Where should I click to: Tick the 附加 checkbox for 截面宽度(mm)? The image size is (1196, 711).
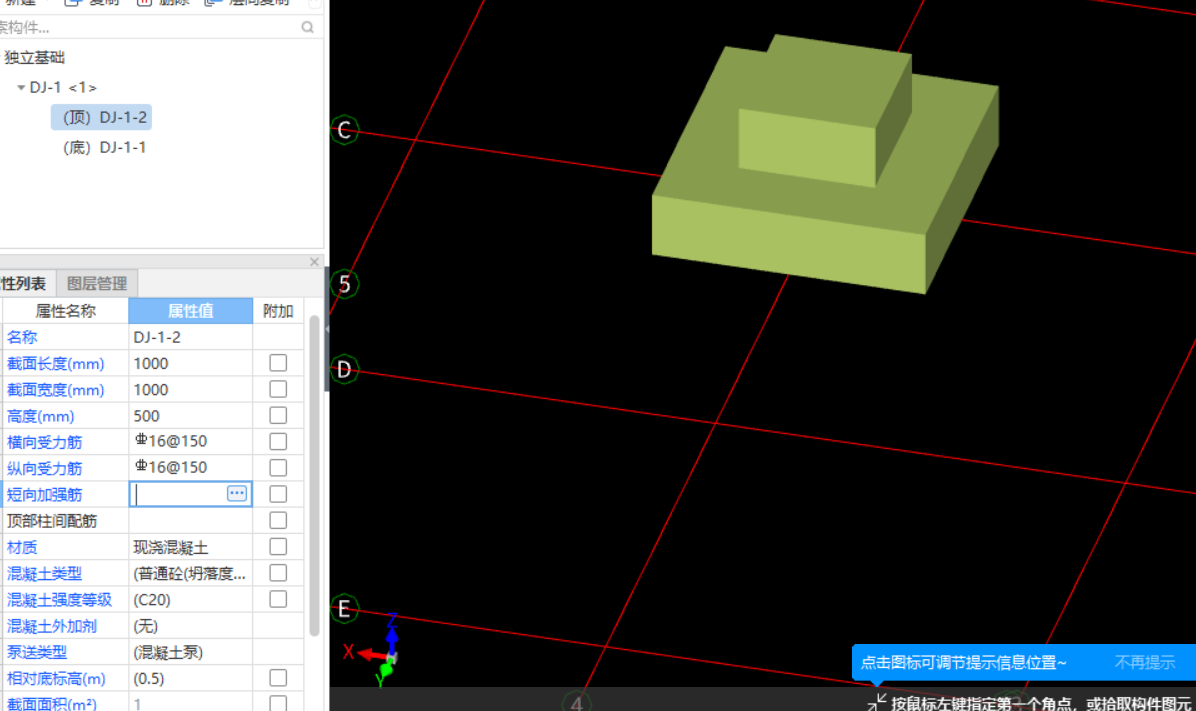(278, 389)
